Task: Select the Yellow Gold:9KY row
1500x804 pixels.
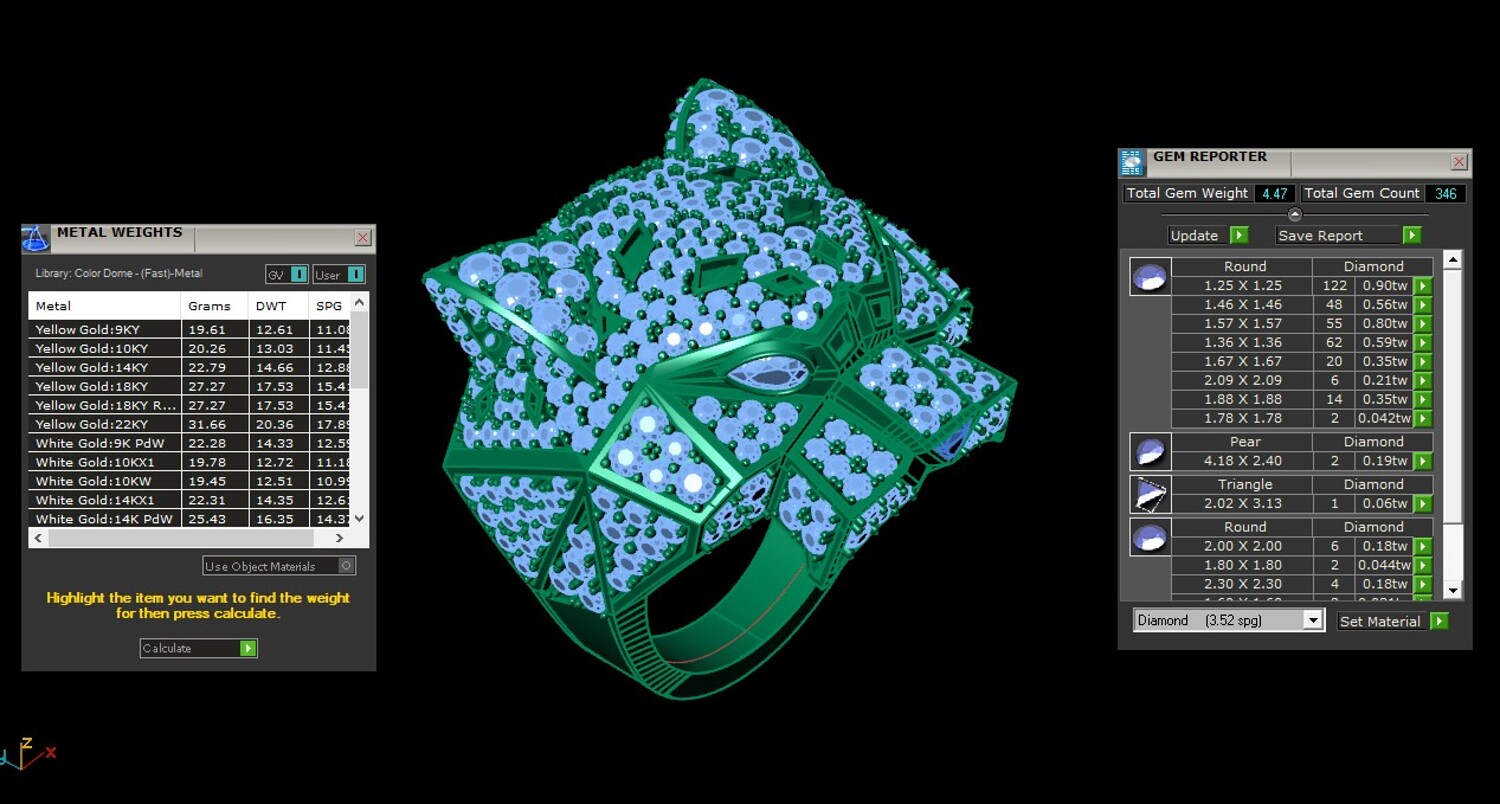Action: [189, 329]
